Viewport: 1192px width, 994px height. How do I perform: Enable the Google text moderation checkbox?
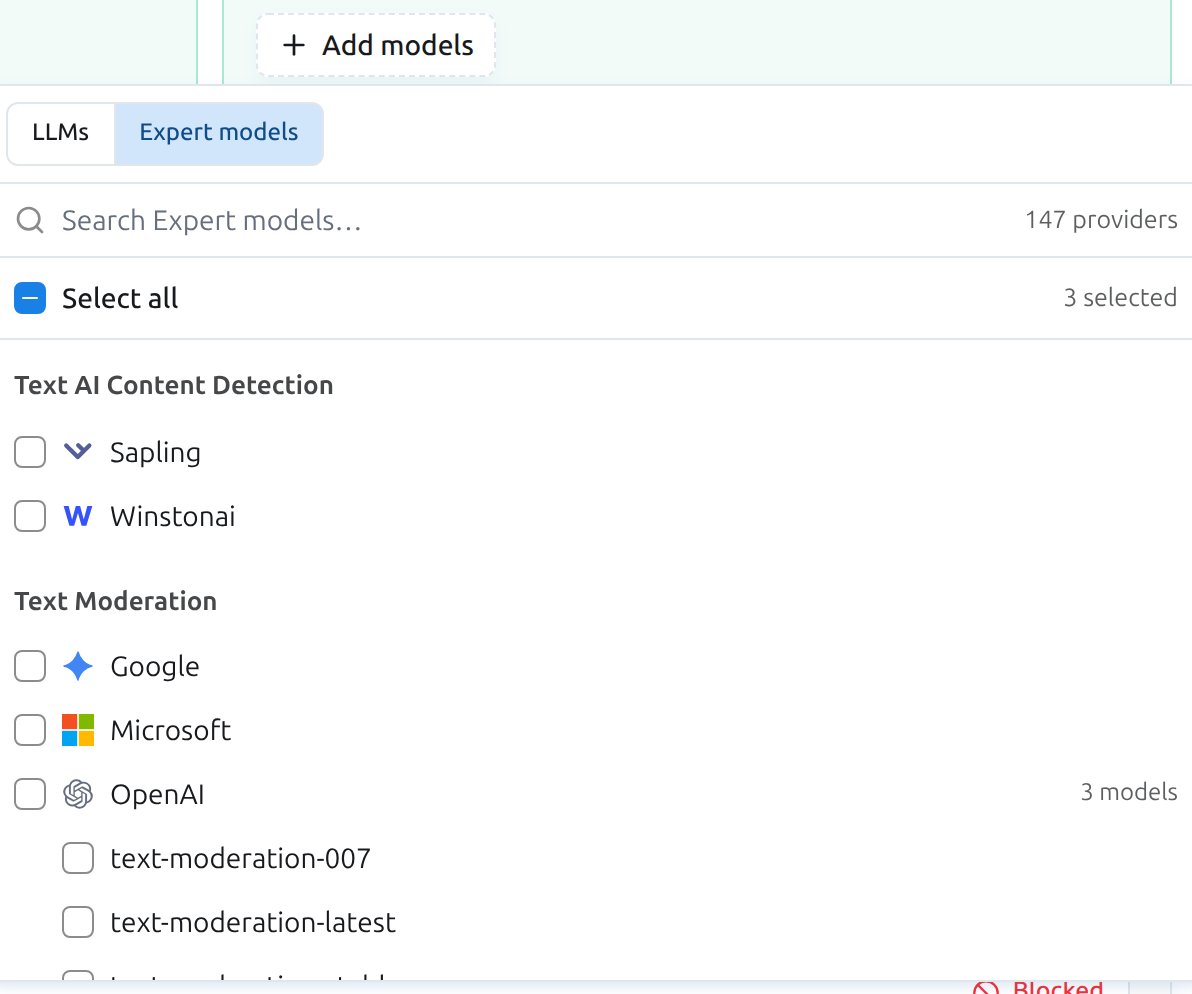(x=30, y=666)
